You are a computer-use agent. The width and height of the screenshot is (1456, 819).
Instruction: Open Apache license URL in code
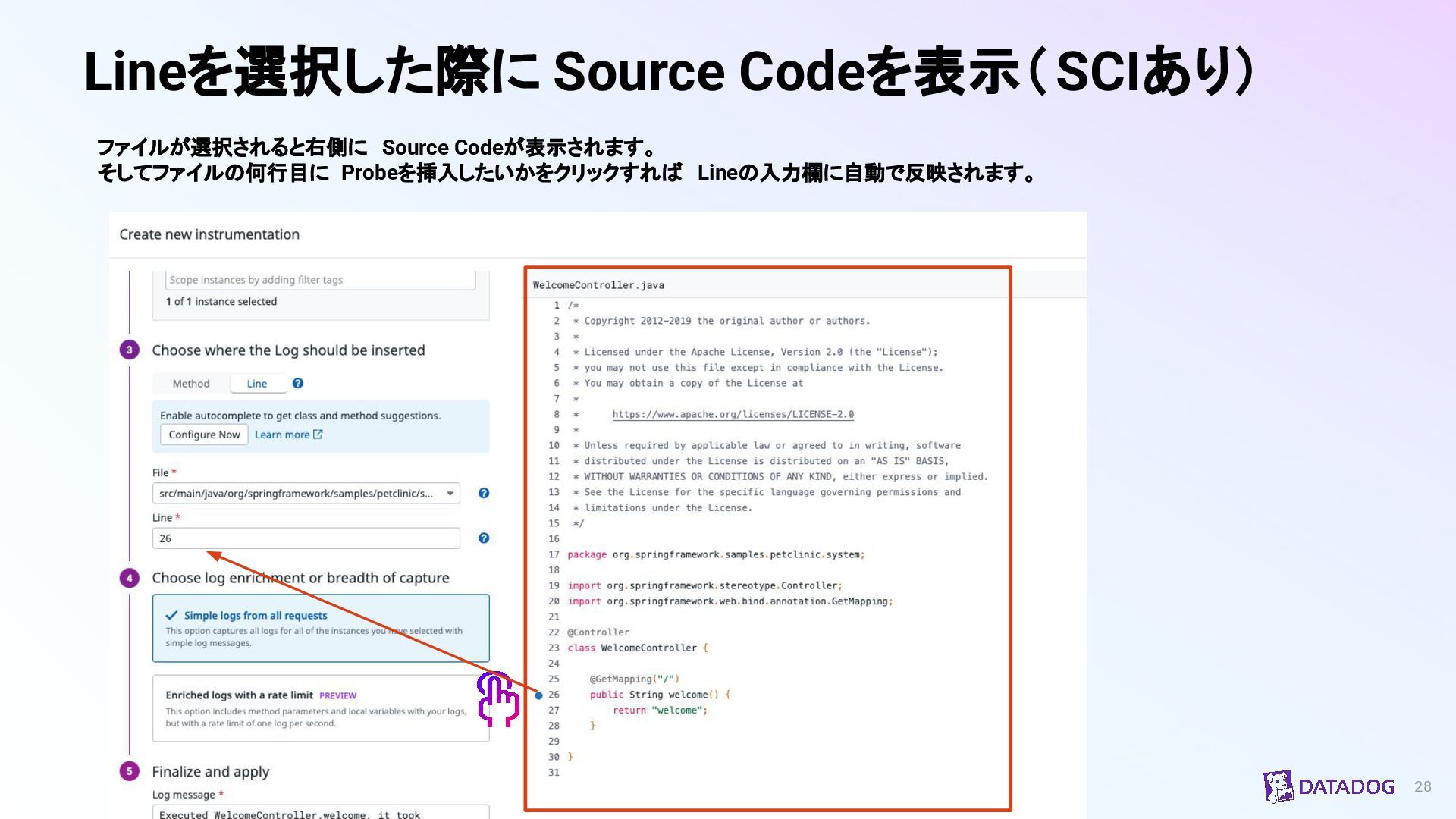[733, 415]
